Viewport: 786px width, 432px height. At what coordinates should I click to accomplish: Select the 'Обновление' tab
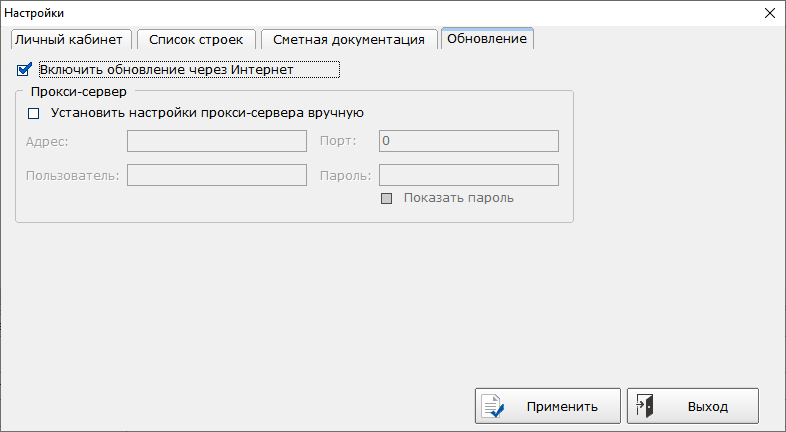[487, 38]
